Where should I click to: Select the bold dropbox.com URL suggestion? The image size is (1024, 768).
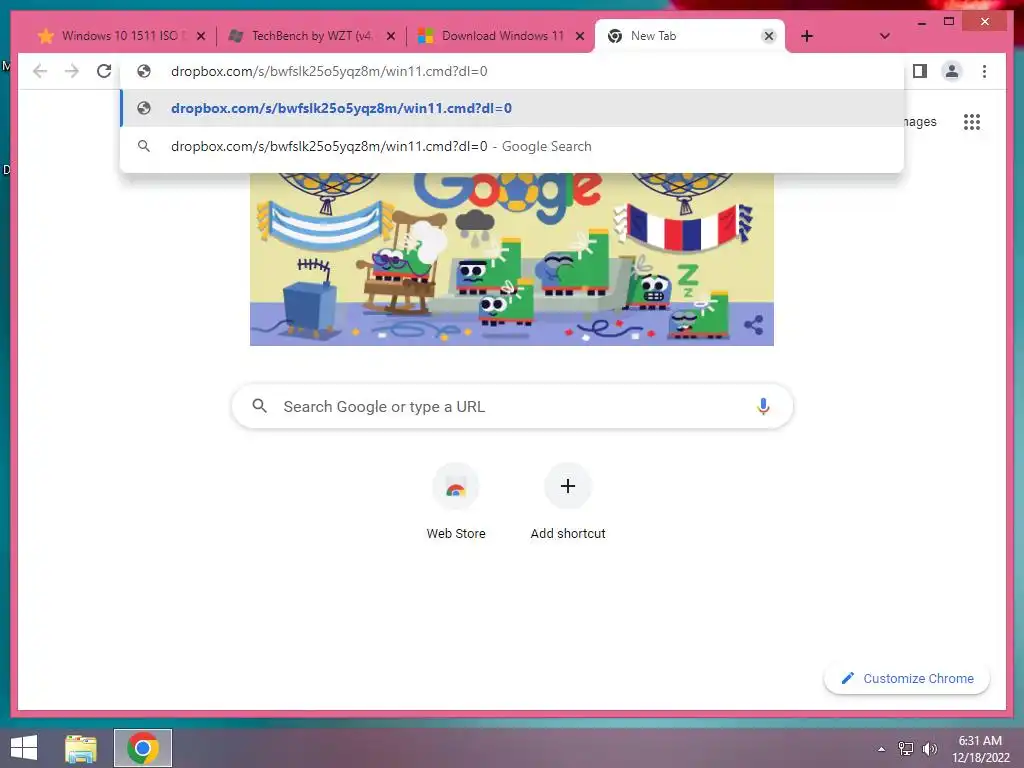tap(513, 108)
